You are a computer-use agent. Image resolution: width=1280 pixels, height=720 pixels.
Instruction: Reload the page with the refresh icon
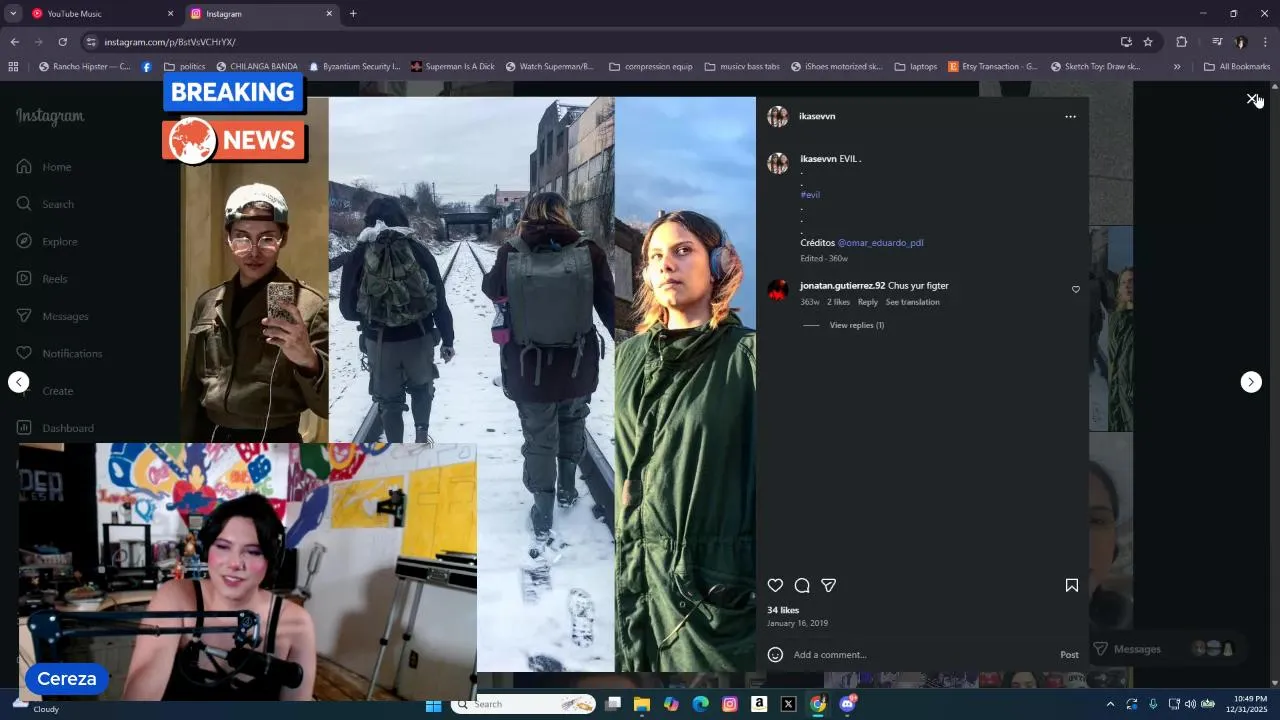[x=62, y=42]
